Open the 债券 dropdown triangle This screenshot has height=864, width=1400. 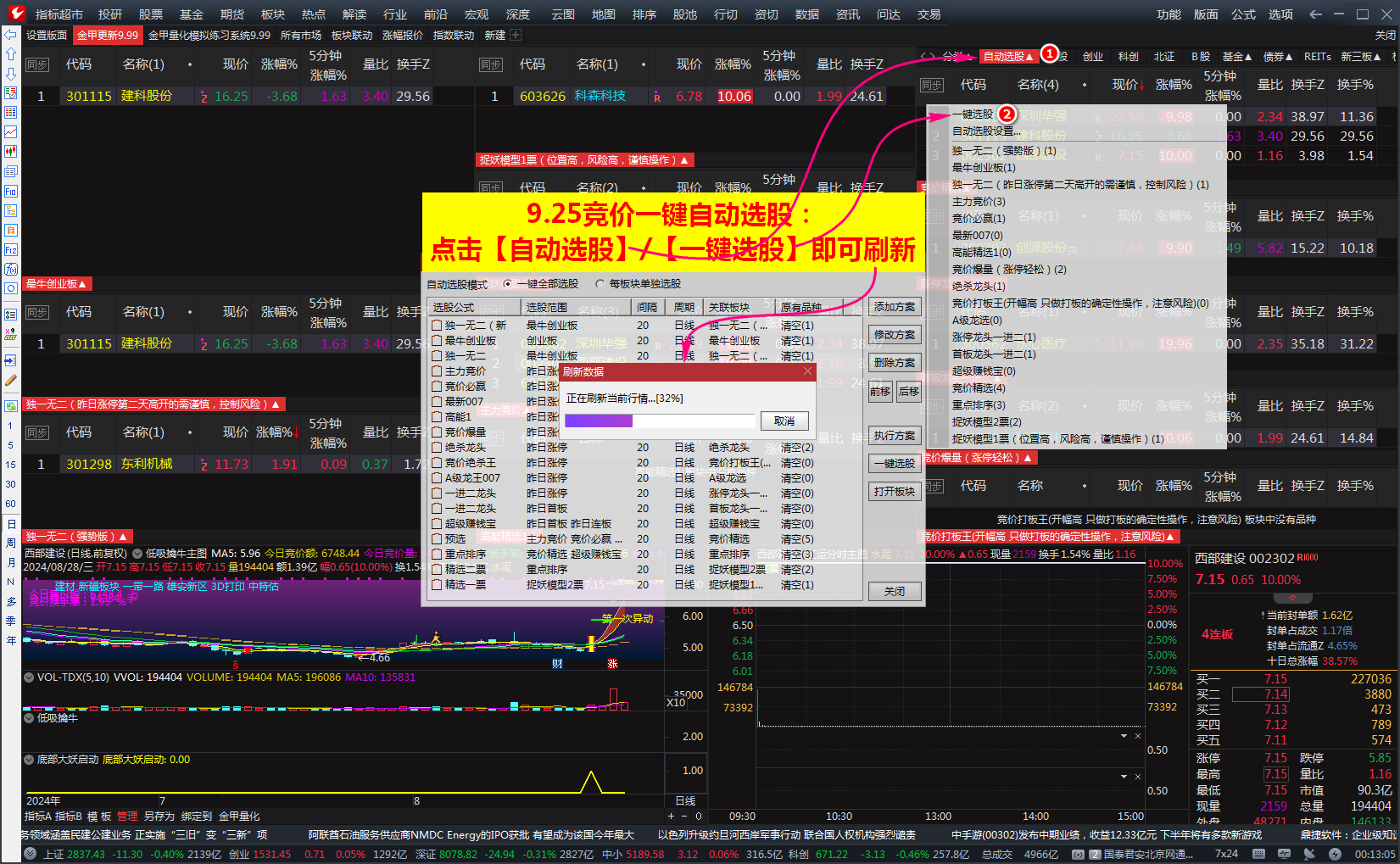tap(1290, 57)
